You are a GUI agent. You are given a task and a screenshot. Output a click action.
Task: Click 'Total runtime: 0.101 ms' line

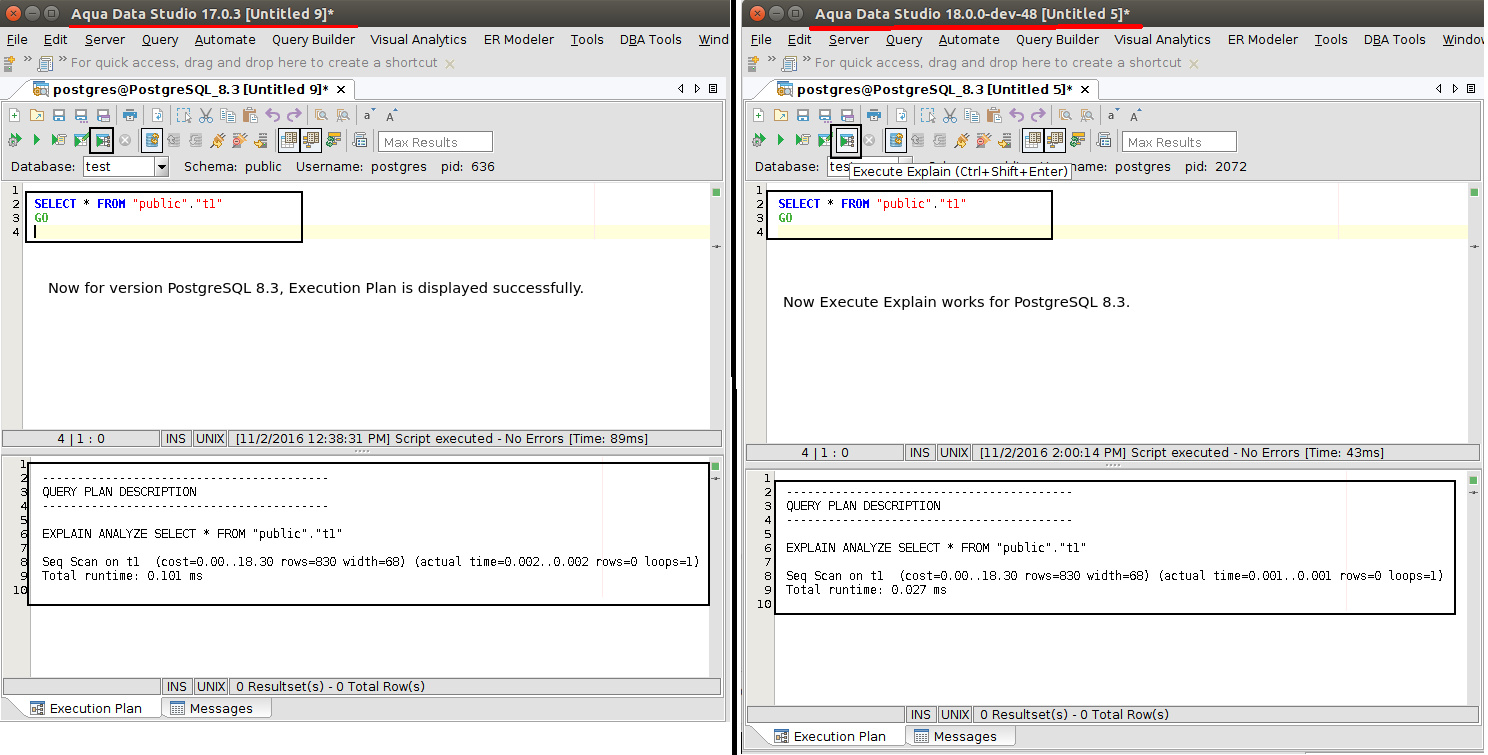click(122, 576)
